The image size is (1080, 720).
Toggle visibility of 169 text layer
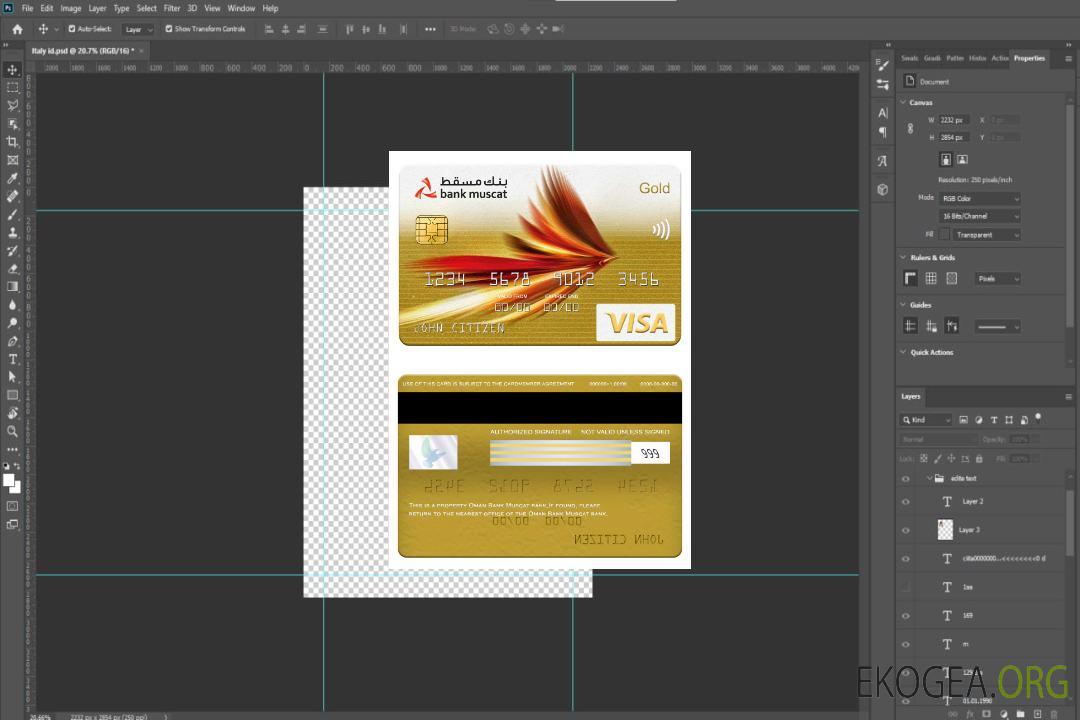906,617
